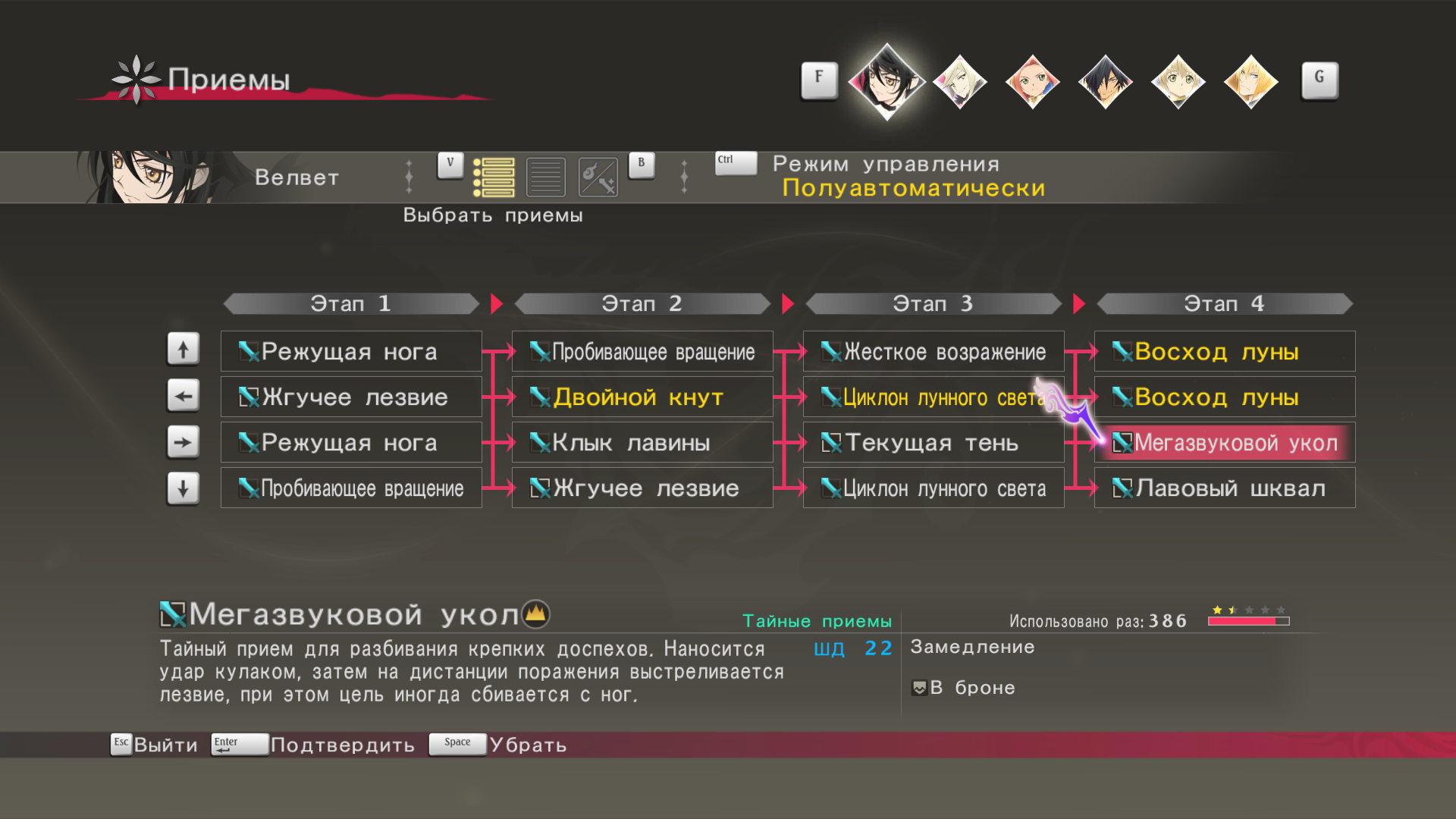Click Esc Выйти to exit
This screenshot has width=1456, height=819.
tap(154, 745)
